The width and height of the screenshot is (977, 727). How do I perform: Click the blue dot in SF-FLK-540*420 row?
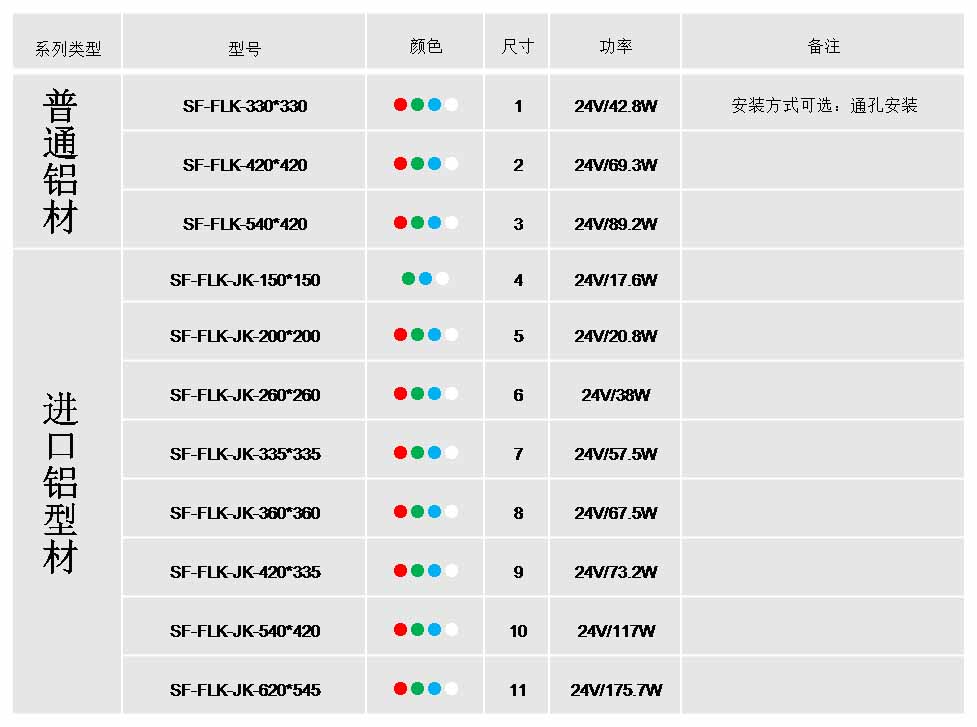tap(434, 222)
